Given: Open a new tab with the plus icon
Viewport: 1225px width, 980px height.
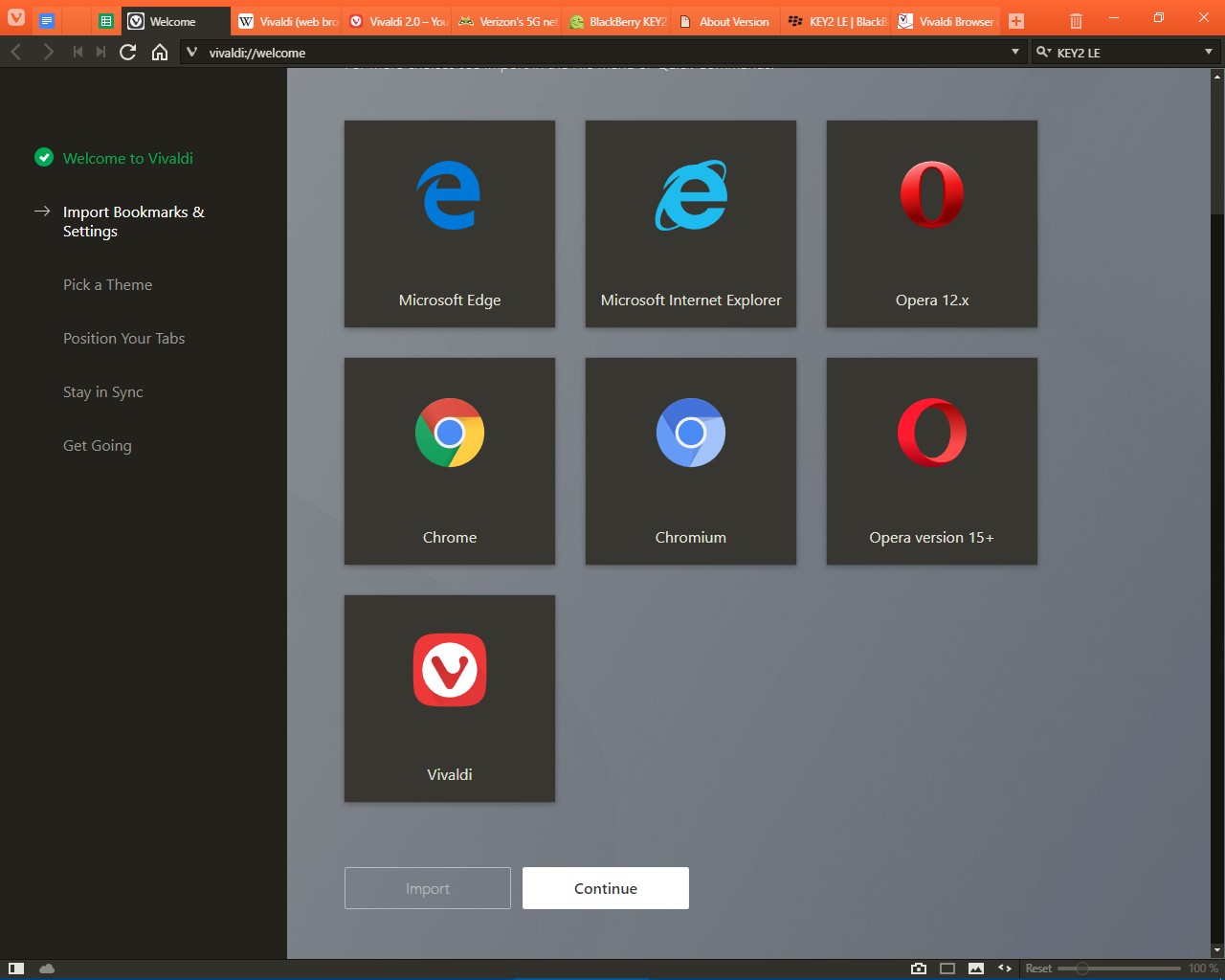Looking at the screenshot, I should click(x=1016, y=21).
